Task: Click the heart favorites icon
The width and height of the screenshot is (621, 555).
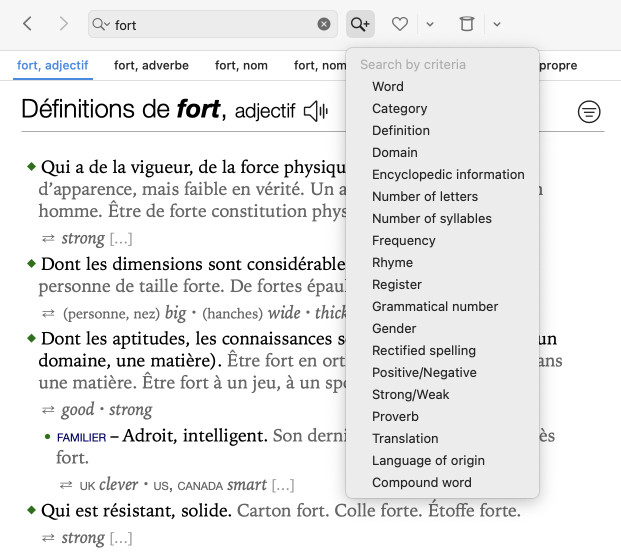Action: [400, 23]
